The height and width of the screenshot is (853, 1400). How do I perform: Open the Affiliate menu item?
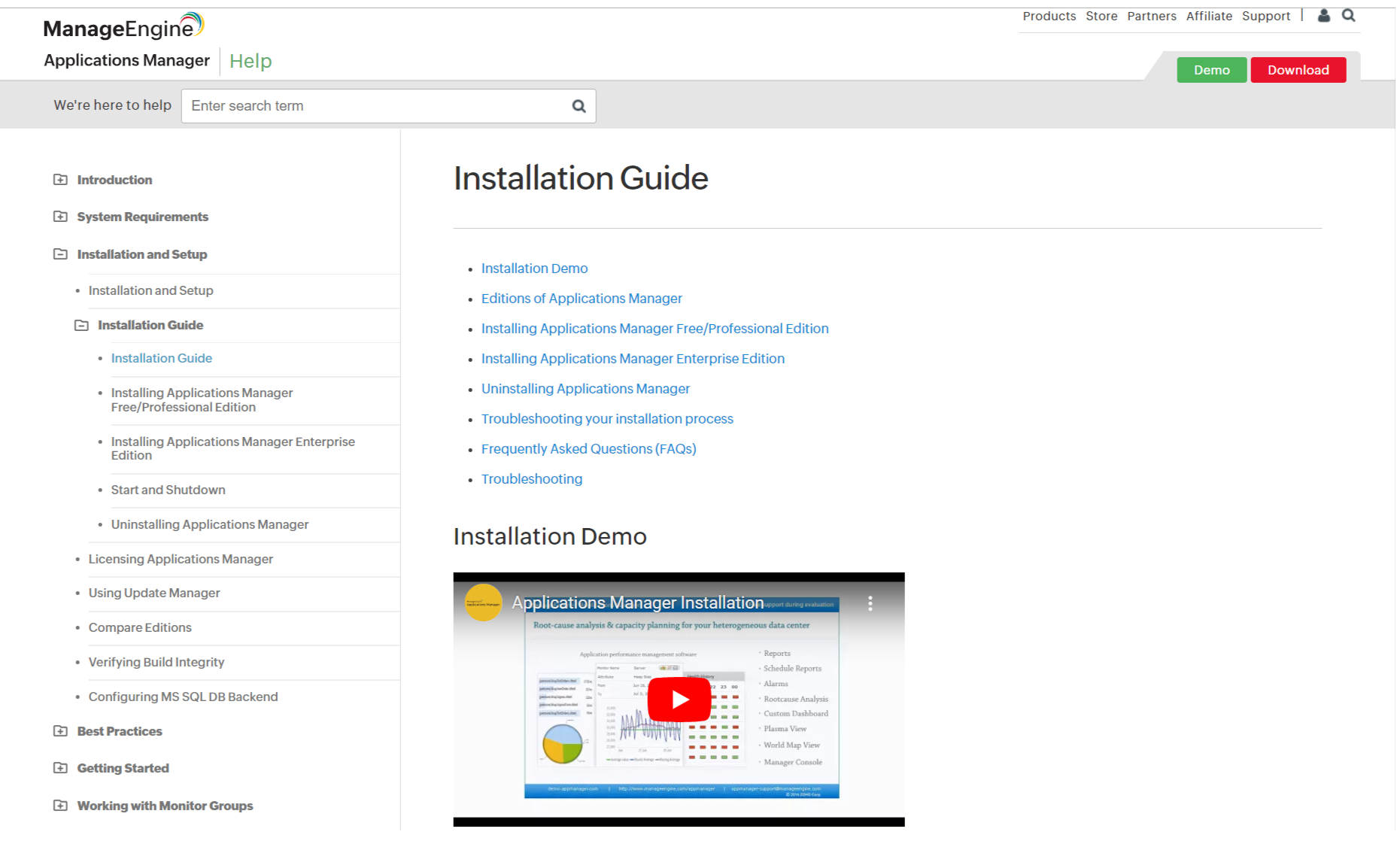click(x=1209, y=16)
